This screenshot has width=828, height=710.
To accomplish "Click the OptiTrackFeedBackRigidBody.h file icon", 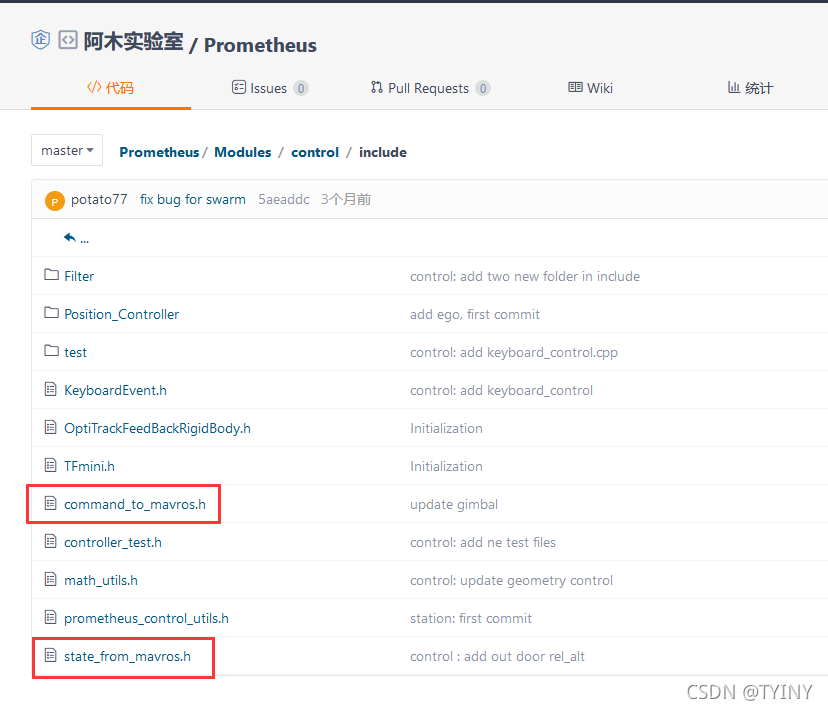I will click(x=50, y=428).
